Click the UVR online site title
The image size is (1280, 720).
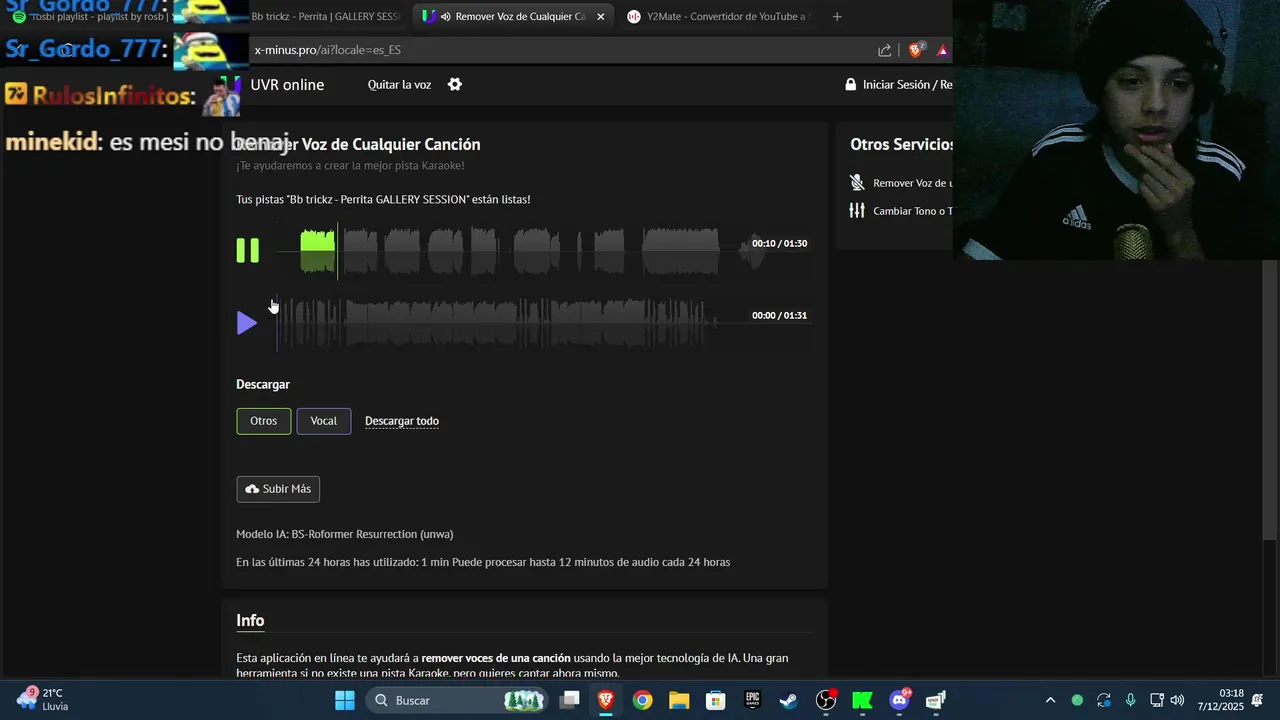pos(287,85)
